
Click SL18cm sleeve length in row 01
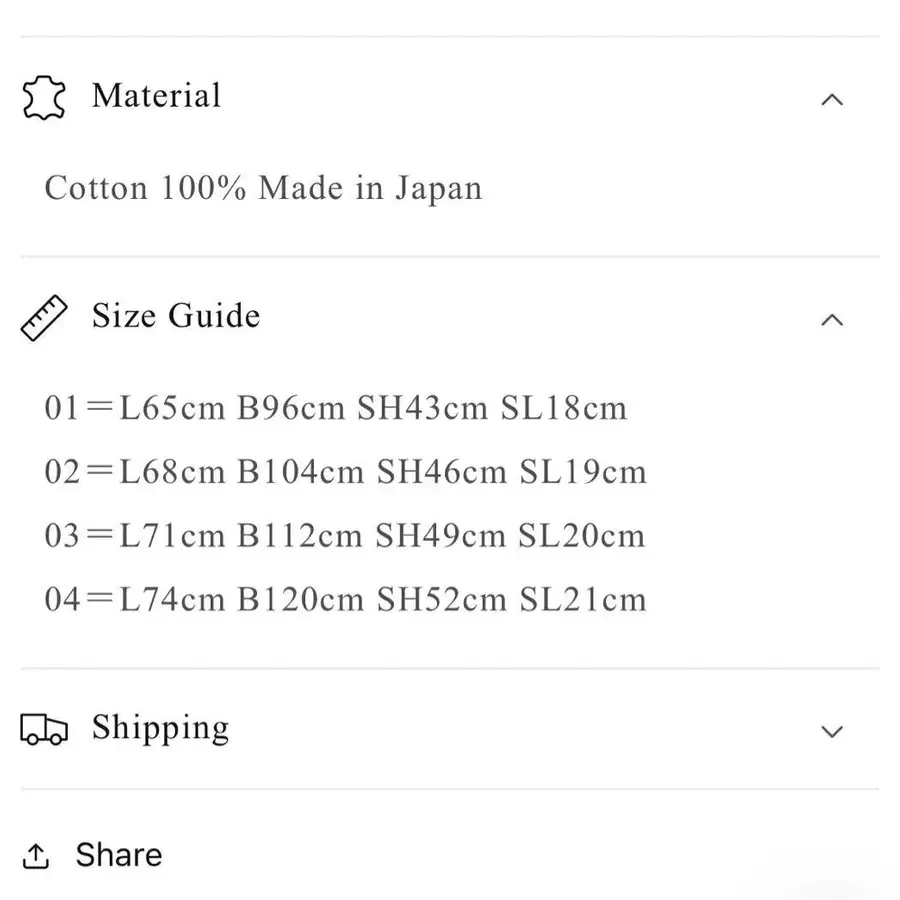(564, 408)
